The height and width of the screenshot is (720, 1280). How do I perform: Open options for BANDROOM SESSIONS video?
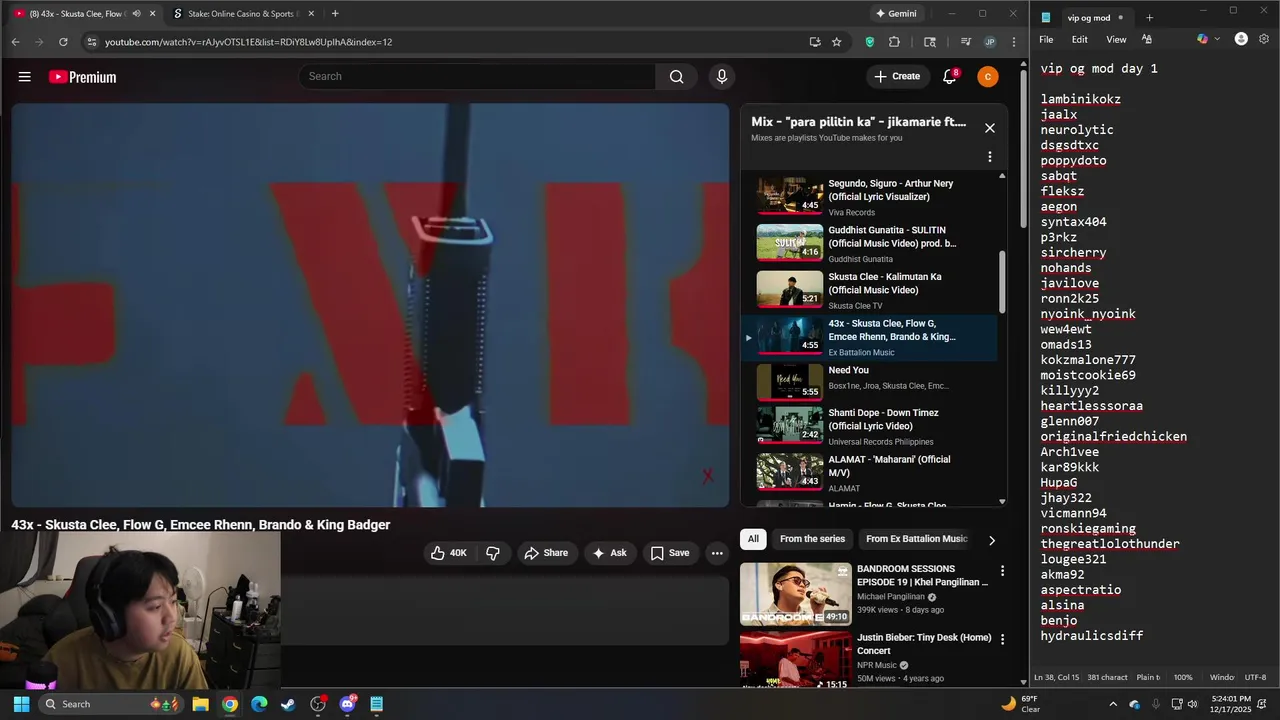(1002, 571)
